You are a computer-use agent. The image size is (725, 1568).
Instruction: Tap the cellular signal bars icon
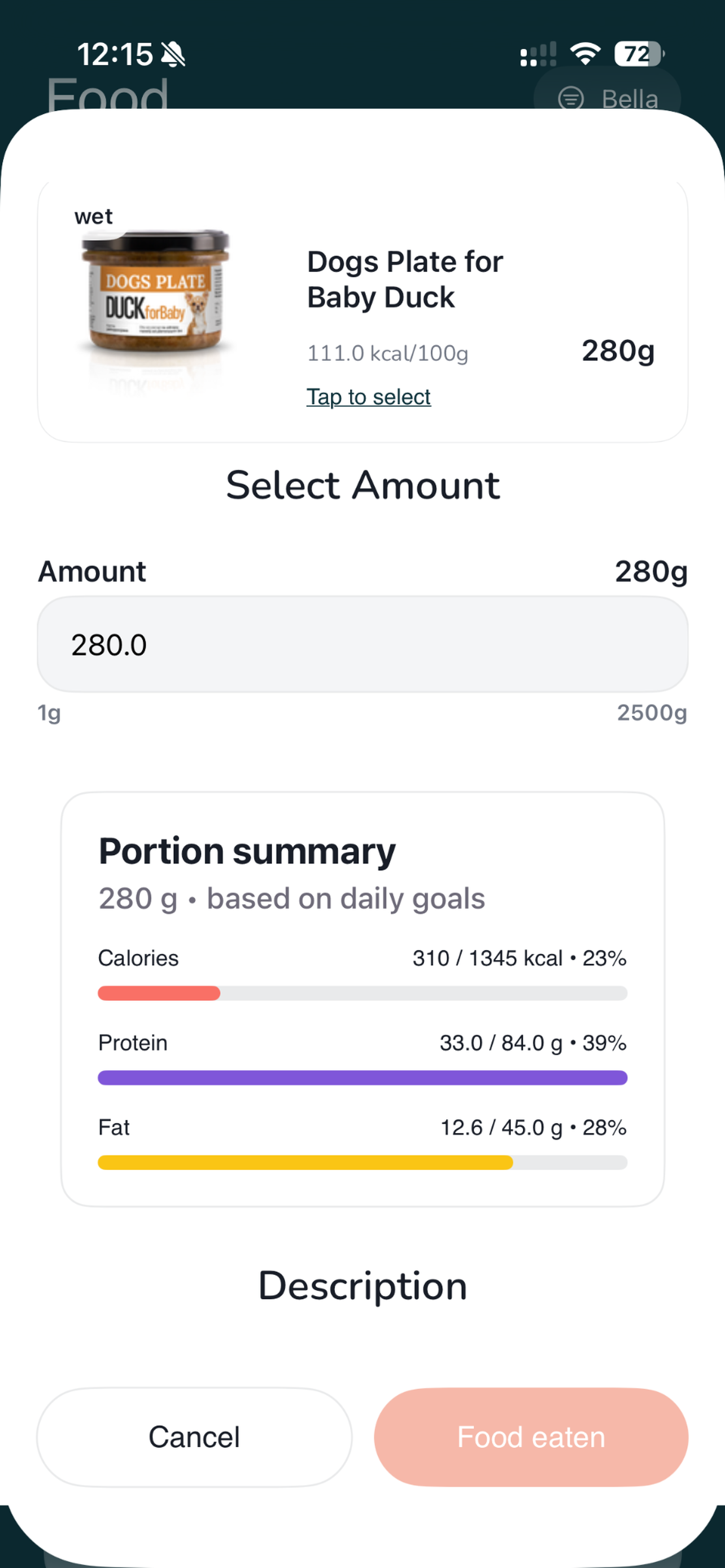(x=538, y=54)
